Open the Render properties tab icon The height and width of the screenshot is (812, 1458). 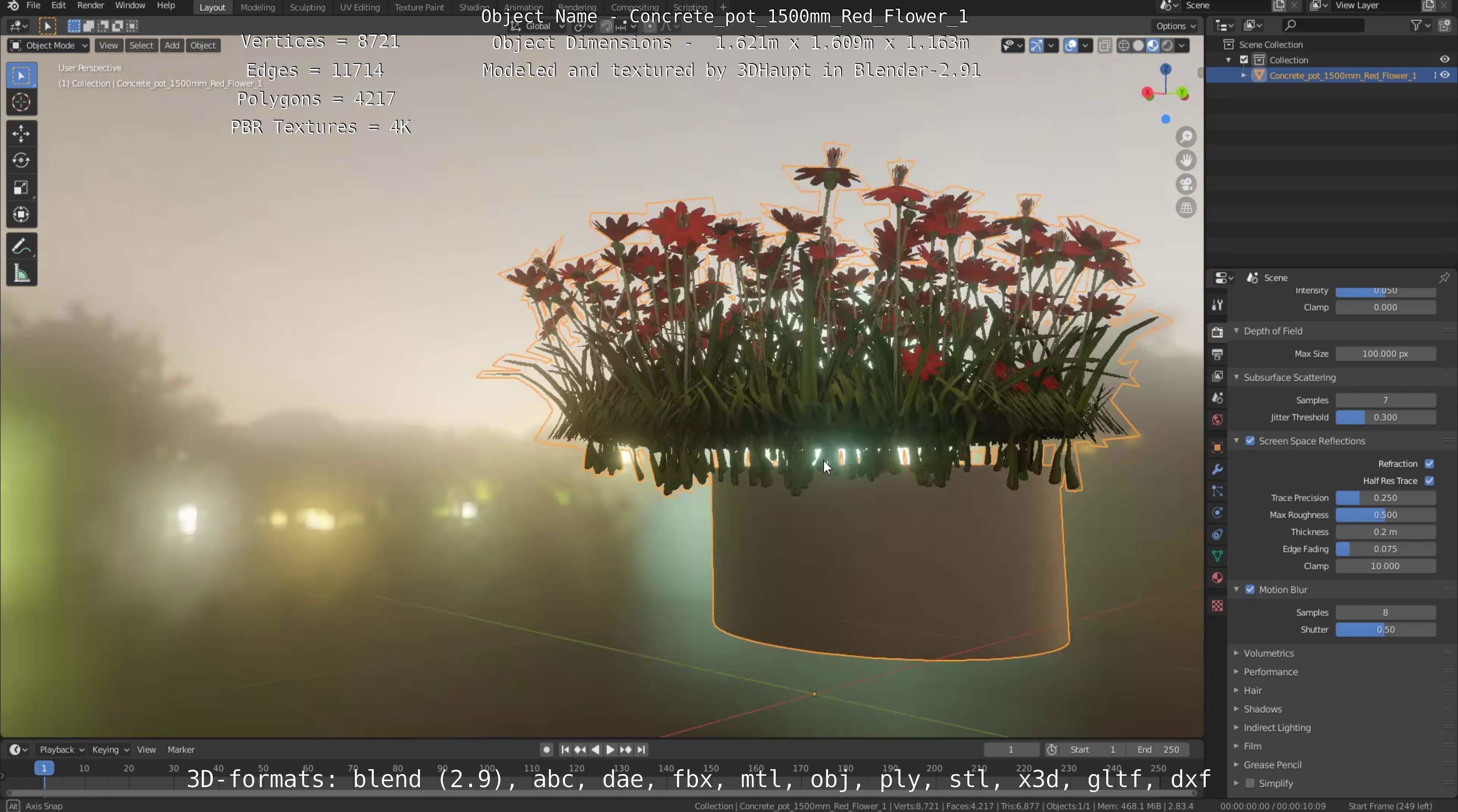coord(1218,333)
